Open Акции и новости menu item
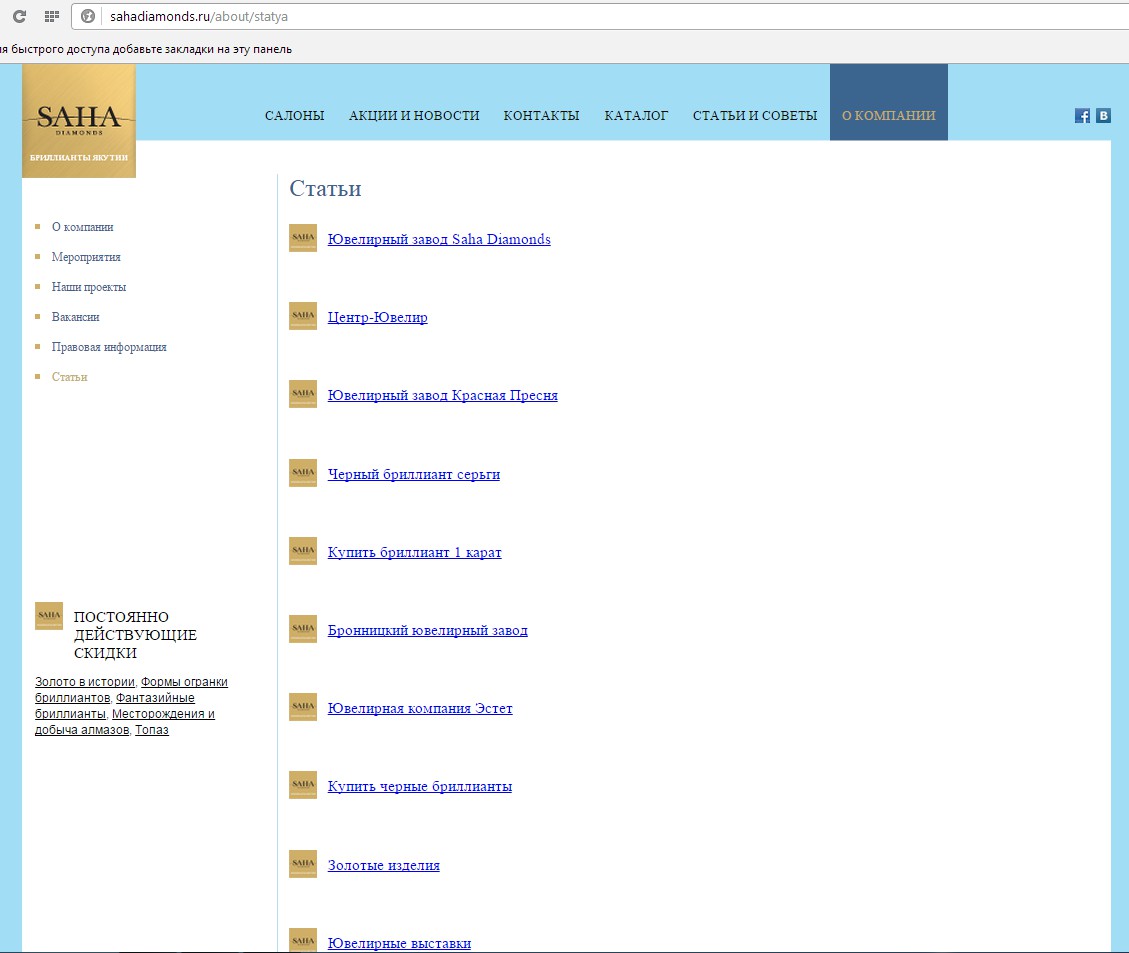Viewport: 1129px width, 953px height. coord(414,115)
